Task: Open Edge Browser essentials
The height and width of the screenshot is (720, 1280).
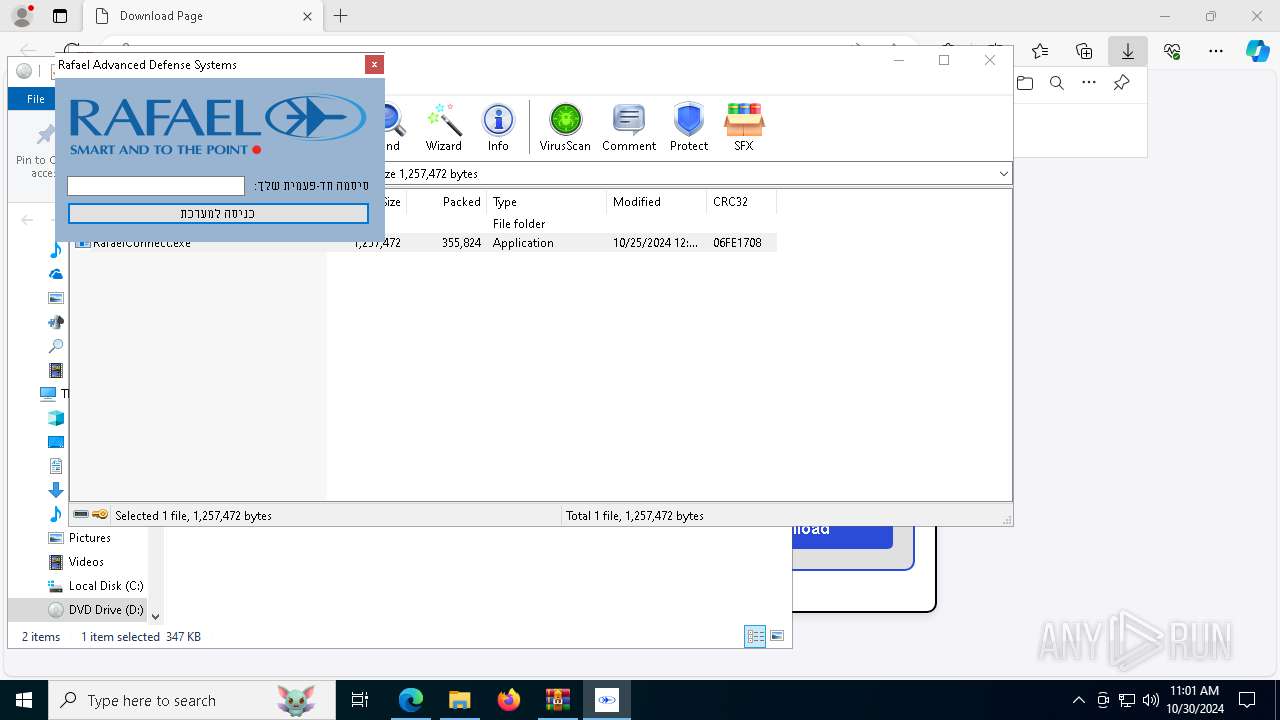Action: pyautogui.click(x=1172, y=51)
